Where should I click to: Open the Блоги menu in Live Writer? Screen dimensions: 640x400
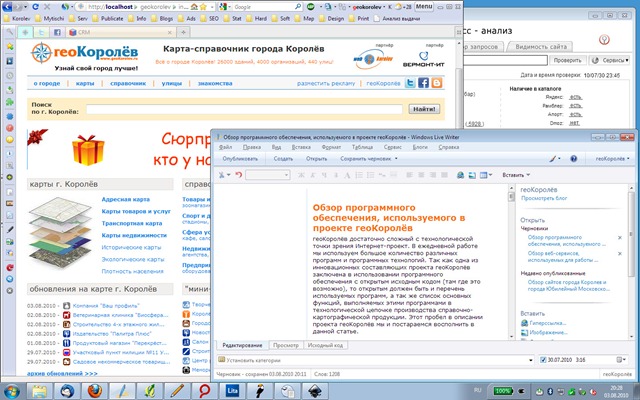point(420,147)
